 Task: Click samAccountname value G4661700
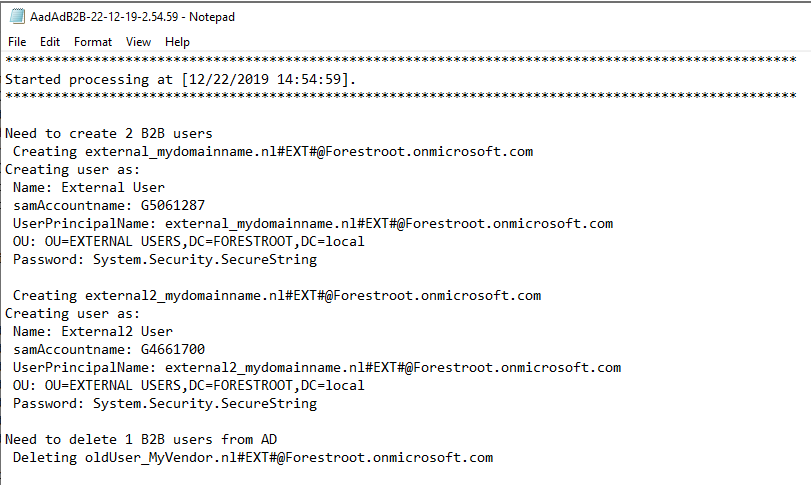[x=173, y=350]
